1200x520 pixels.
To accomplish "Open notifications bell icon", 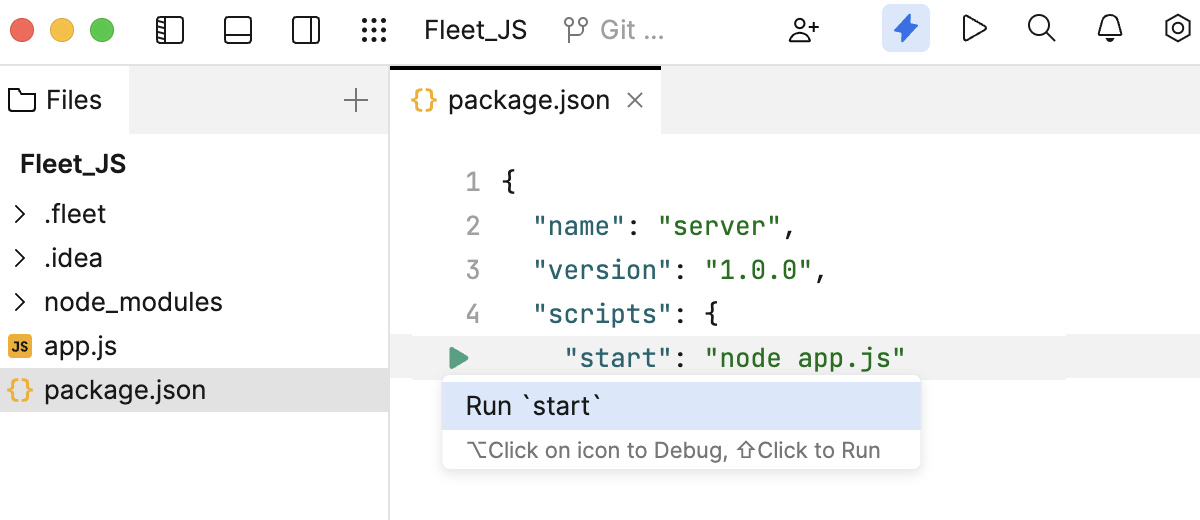I will tap(1110, 29).
